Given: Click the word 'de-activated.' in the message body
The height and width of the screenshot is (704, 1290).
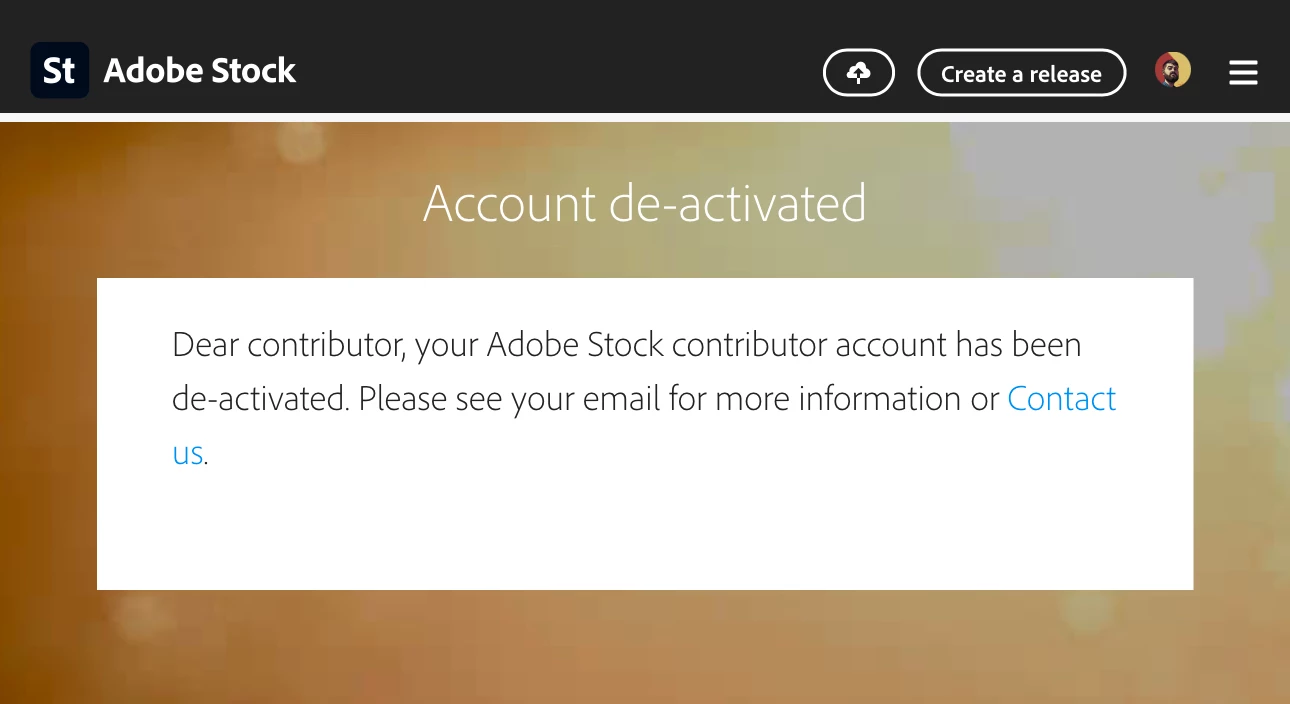Looking at the screenshot, I should point(260,399).
